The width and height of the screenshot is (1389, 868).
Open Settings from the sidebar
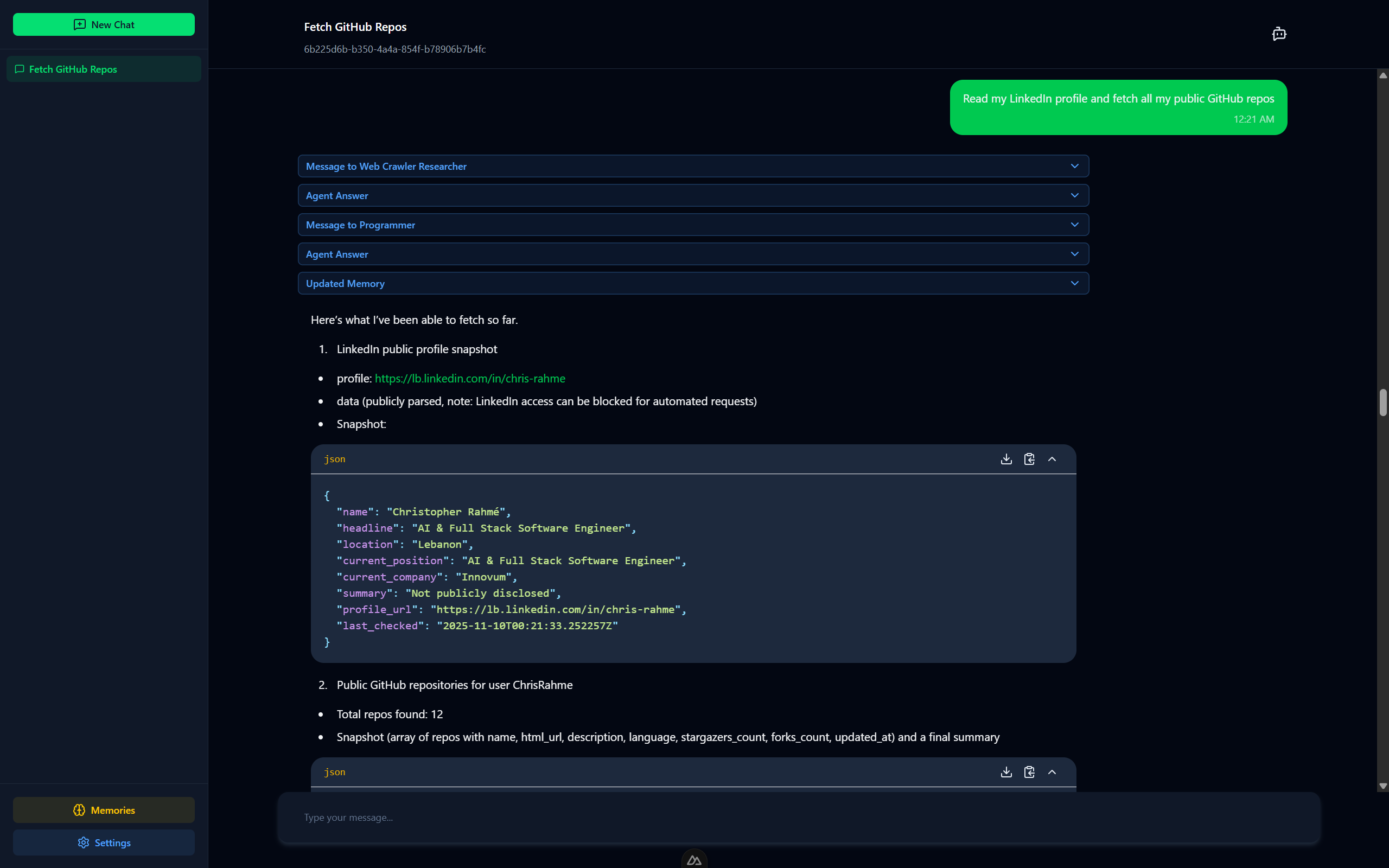pos(104,842)
